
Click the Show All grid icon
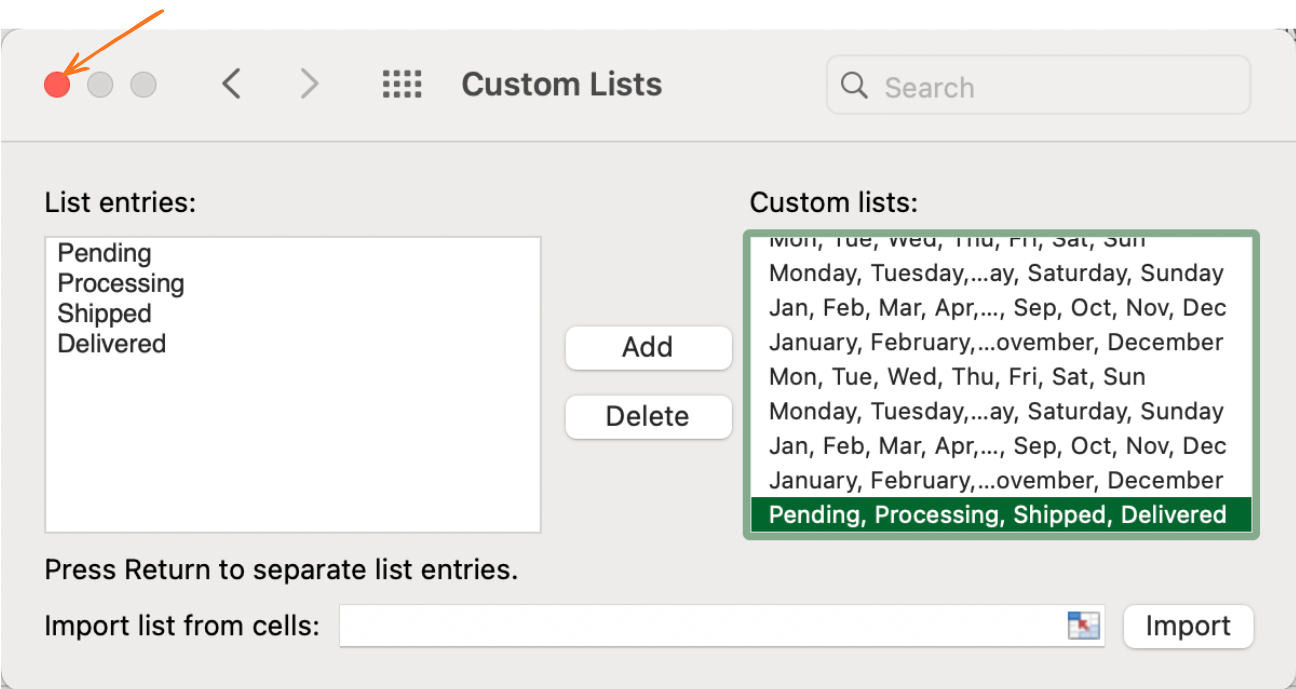(x=402, y=84)
